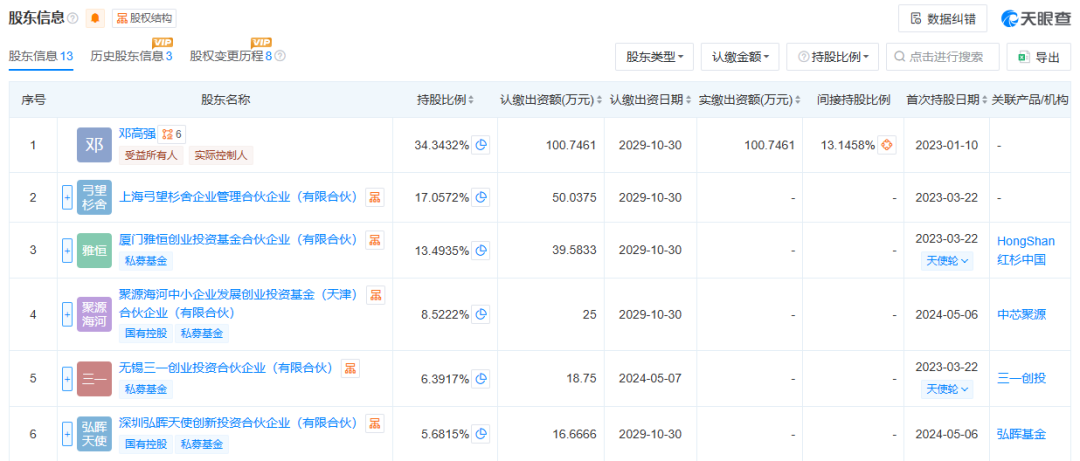Open equity structure icon for 深圳弘晖天使

[375, 423]
